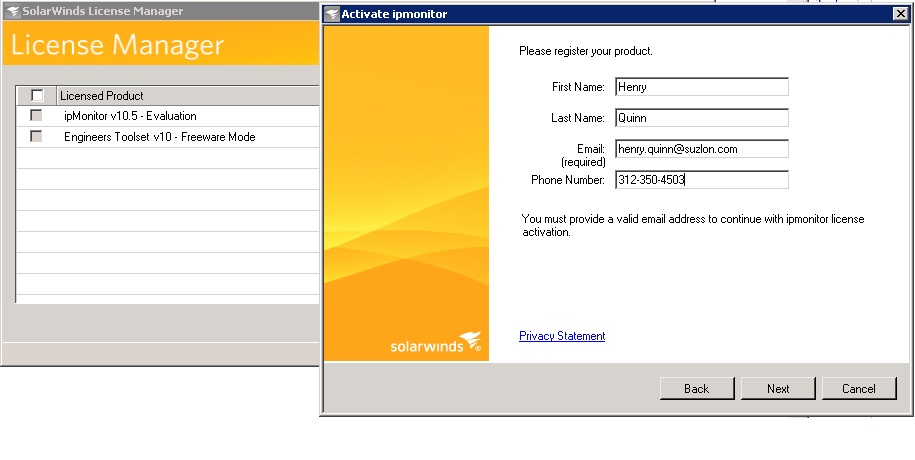Focus the First Name field containing Henry
Image resolution: width=915 pixels, height=460 pixels.
click(702, 87)
